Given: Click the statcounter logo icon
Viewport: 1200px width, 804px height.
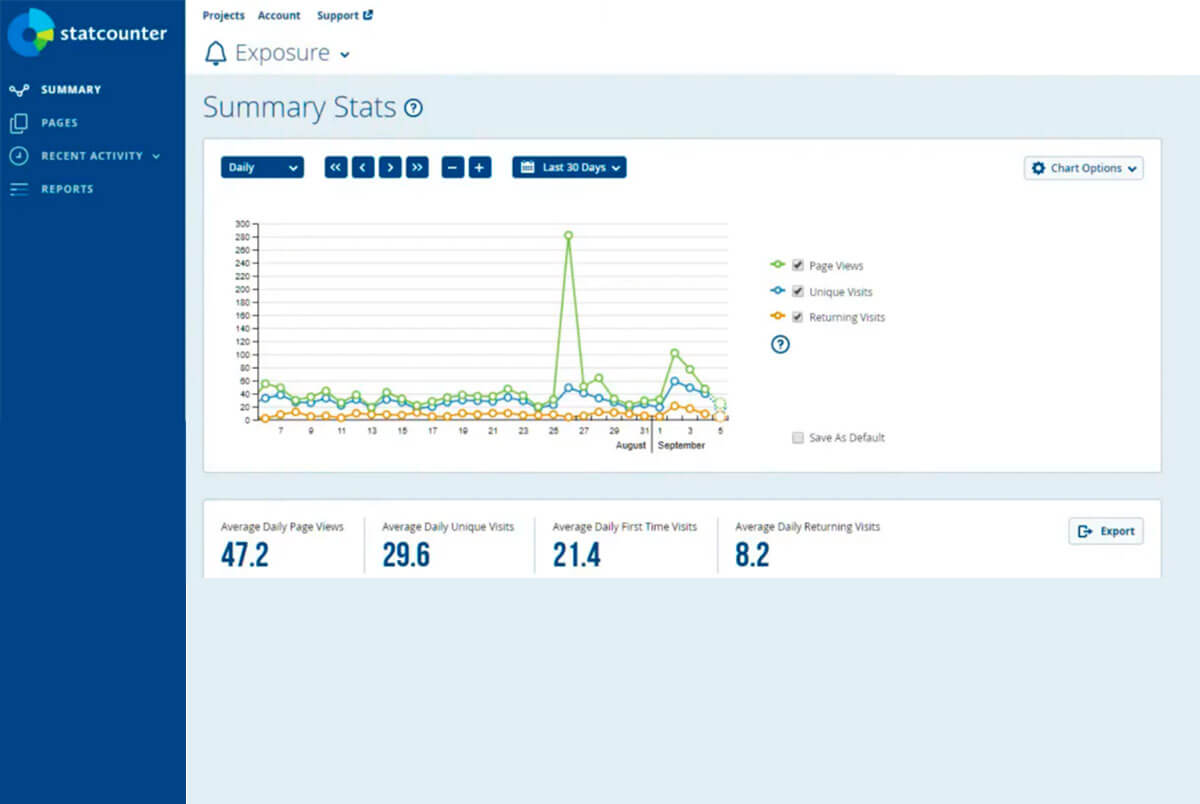Looking at the screenshot, I should point(33,32).
